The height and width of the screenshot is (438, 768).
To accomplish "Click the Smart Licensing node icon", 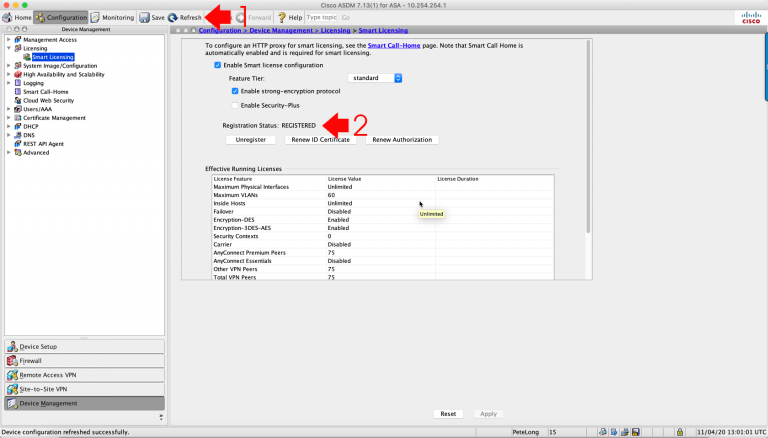I will [27, 57].
